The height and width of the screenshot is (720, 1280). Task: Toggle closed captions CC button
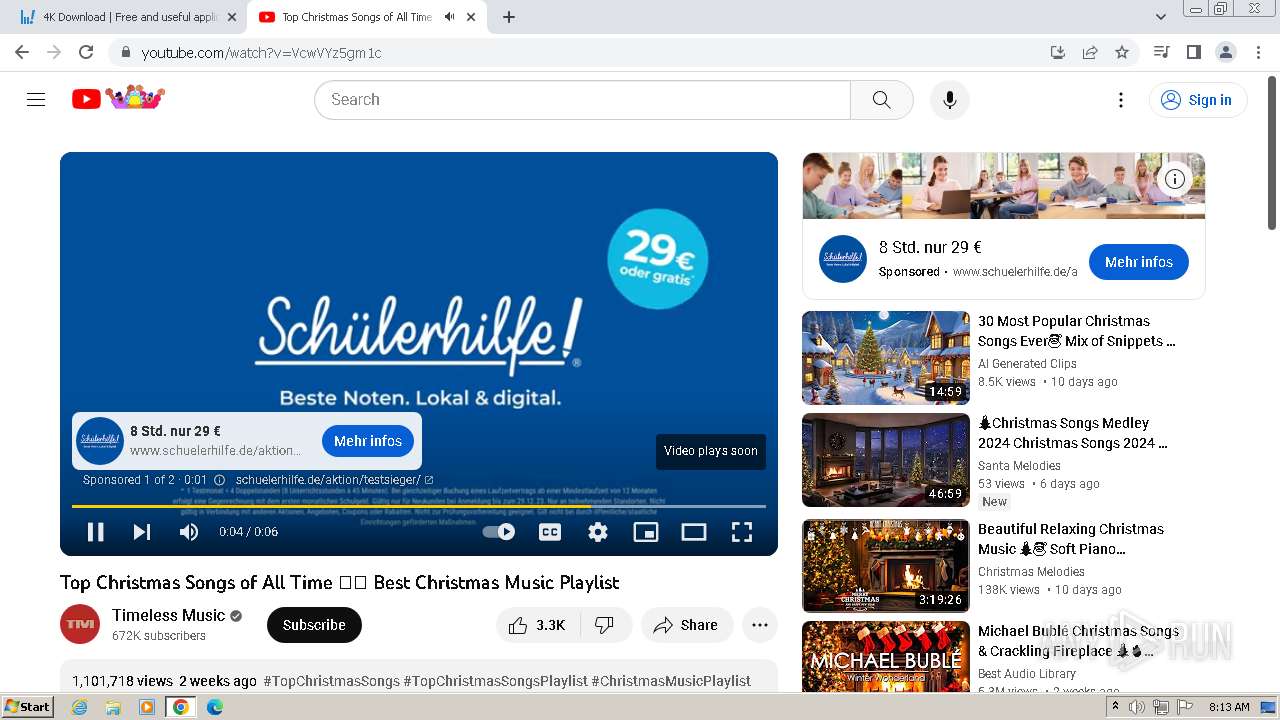[550, 532]
